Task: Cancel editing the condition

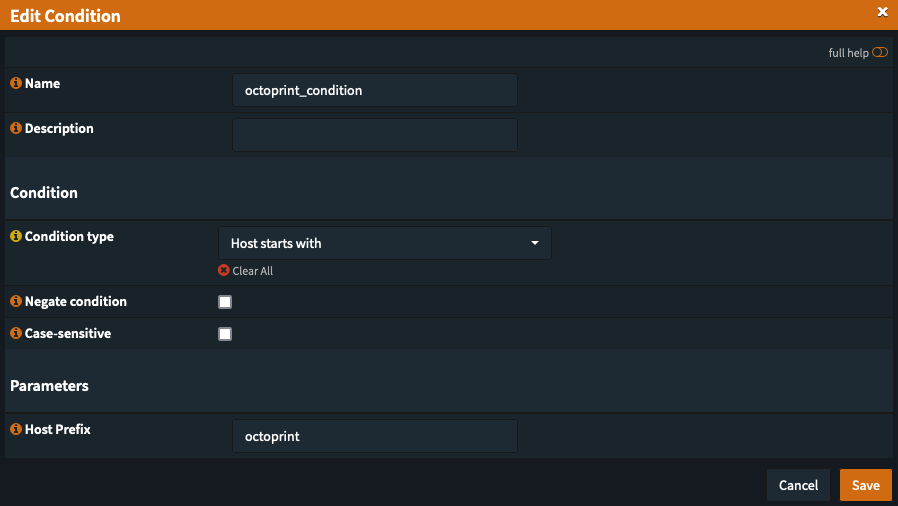Action: point(798,485)
